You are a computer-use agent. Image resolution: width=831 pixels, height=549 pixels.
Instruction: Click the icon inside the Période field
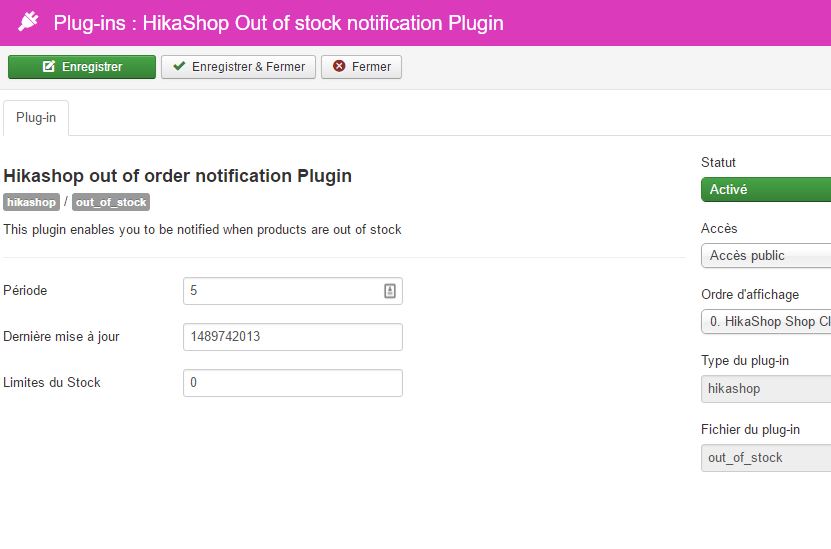[x=390, y=291]
